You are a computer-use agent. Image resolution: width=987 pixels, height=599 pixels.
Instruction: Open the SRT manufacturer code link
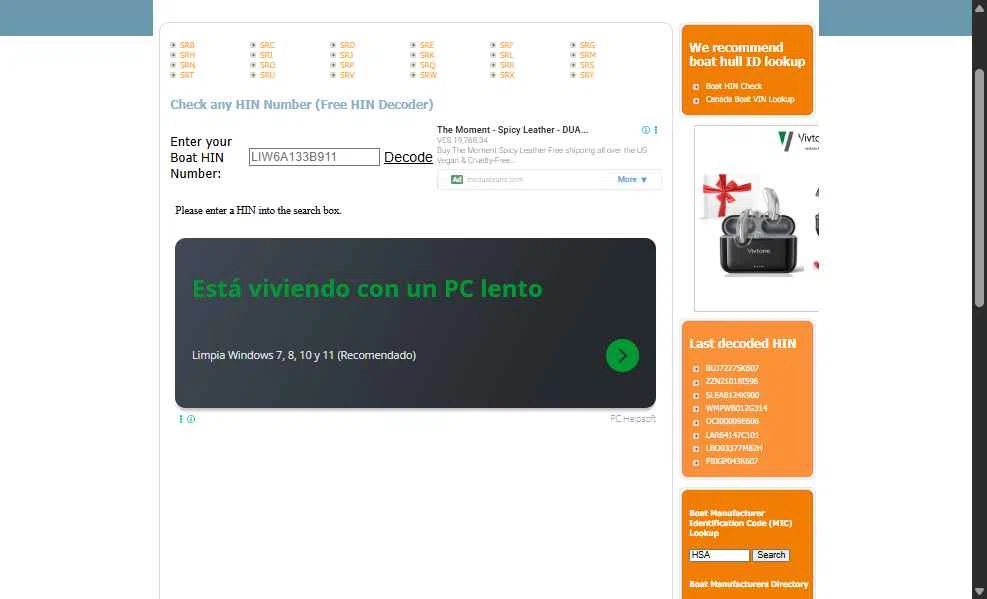coord(186,75)
